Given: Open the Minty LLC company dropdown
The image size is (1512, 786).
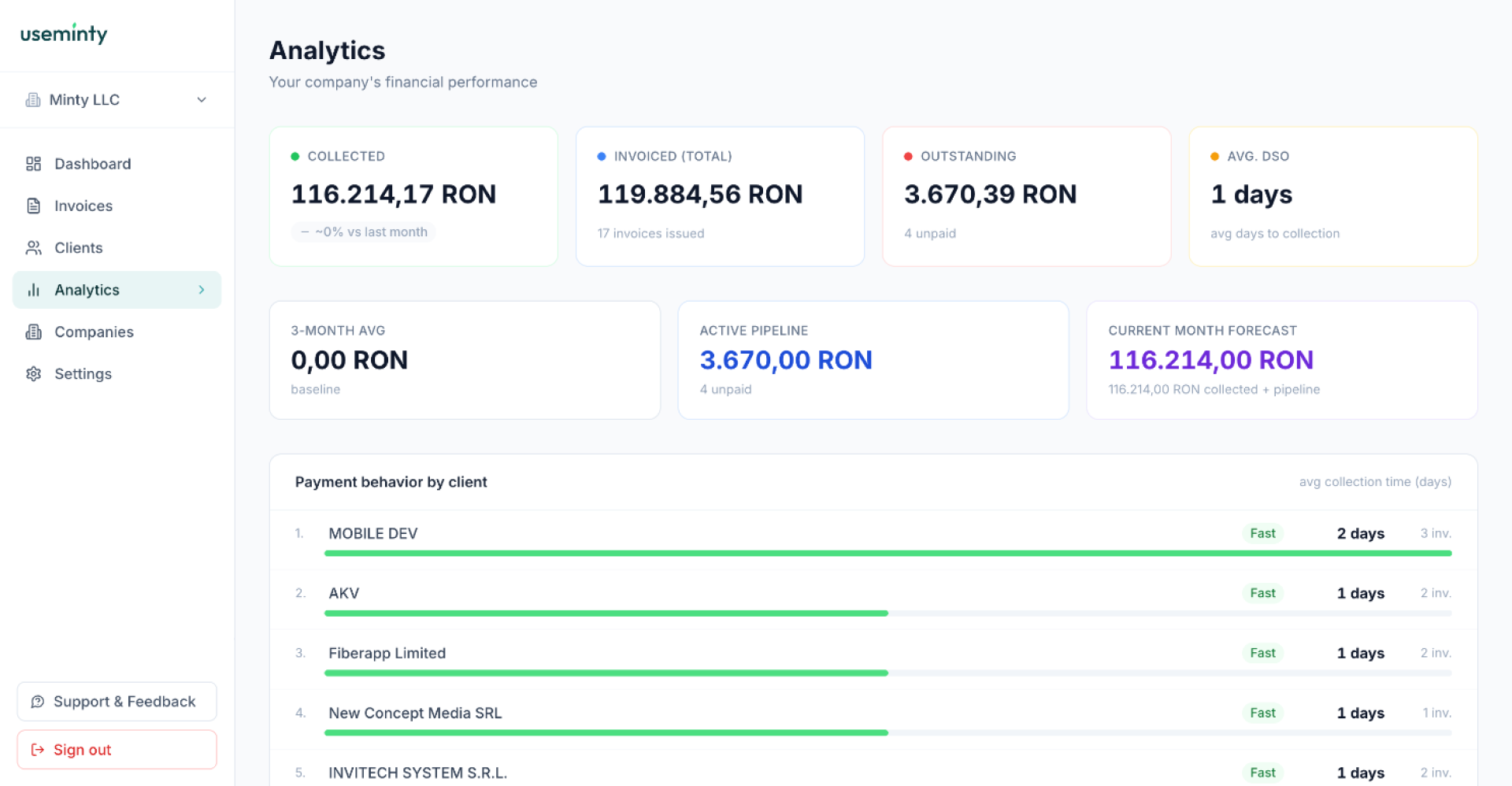Looking at the screenshot, I should [202, 100].
